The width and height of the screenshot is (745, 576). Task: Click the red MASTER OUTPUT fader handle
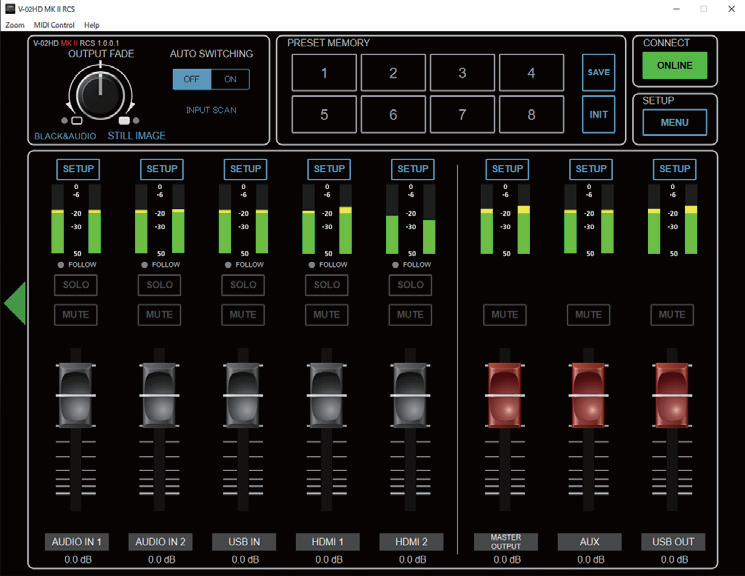[x=505, y=395]
